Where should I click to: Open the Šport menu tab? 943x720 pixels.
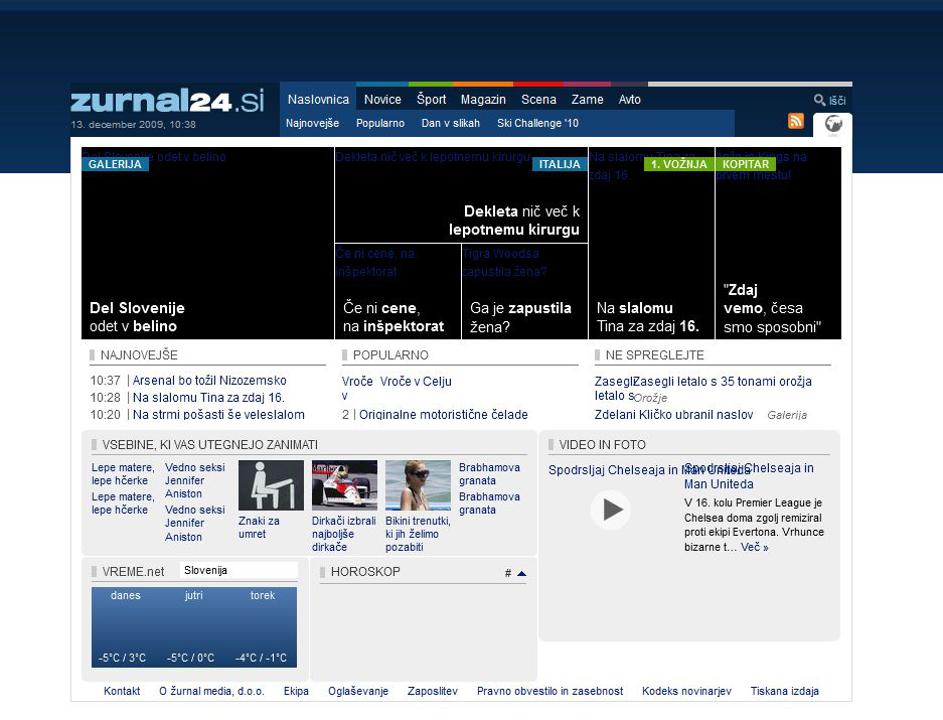click(431, 99)
